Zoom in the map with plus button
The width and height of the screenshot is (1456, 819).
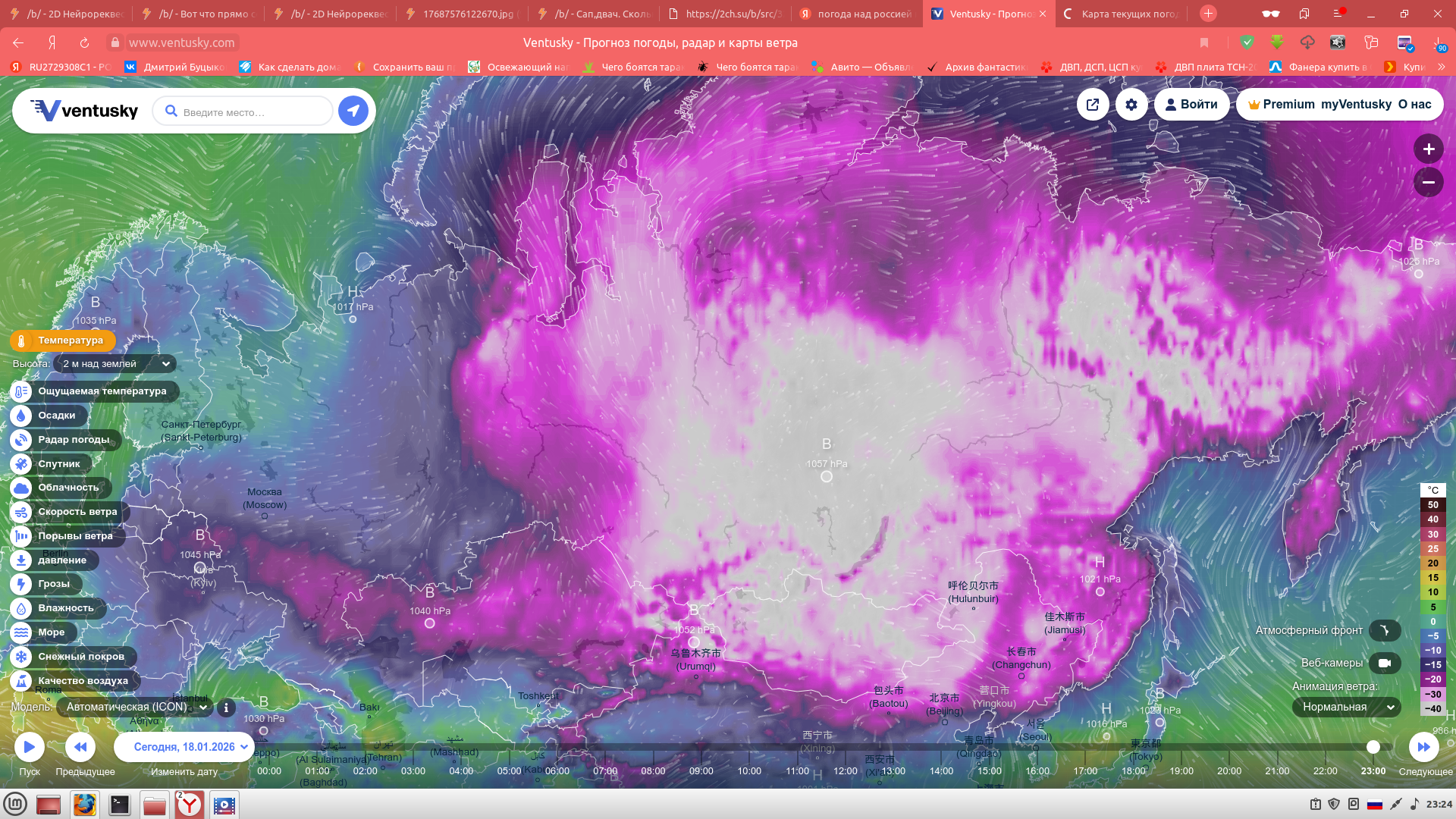click(1428, 149)
